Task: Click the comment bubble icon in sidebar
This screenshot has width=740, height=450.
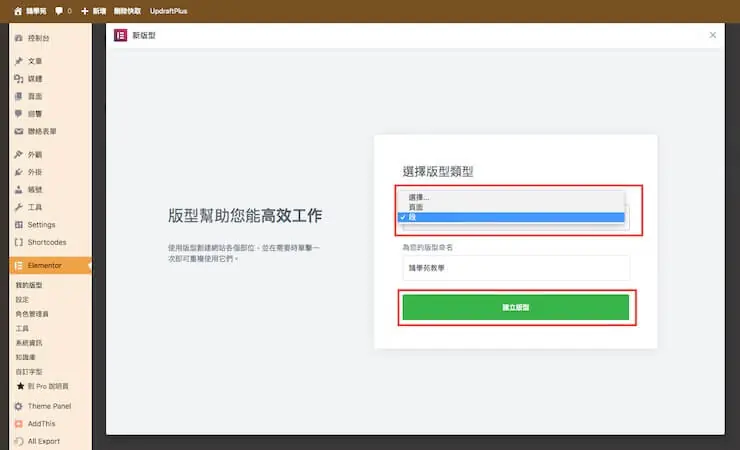Action: [x=18, y=114]
